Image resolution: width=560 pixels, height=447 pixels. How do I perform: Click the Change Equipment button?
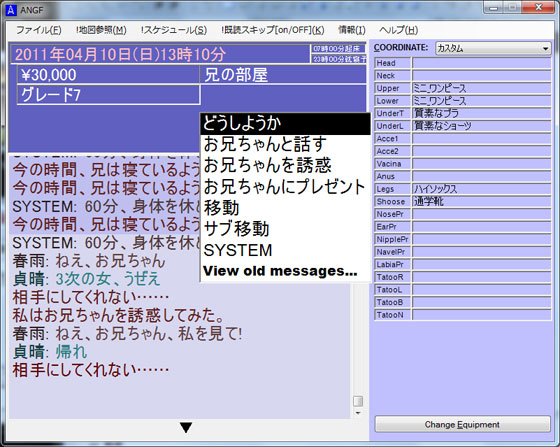pos(462,425)
